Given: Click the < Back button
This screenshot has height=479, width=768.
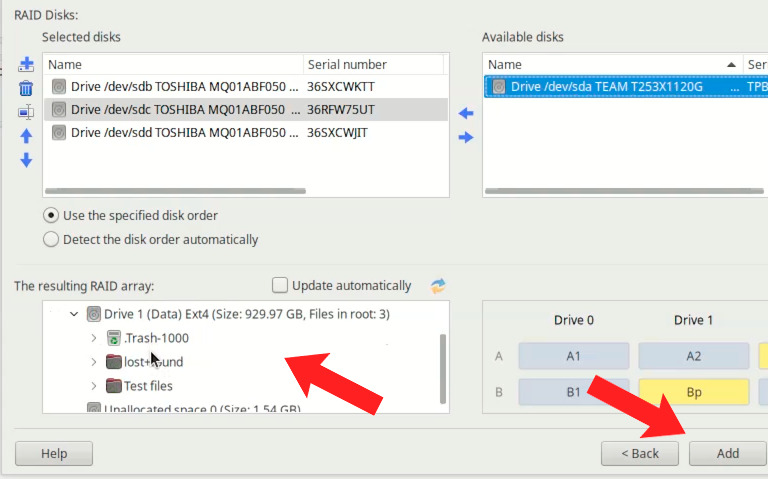Looking at the screenshot, I should tap(640, 454).
